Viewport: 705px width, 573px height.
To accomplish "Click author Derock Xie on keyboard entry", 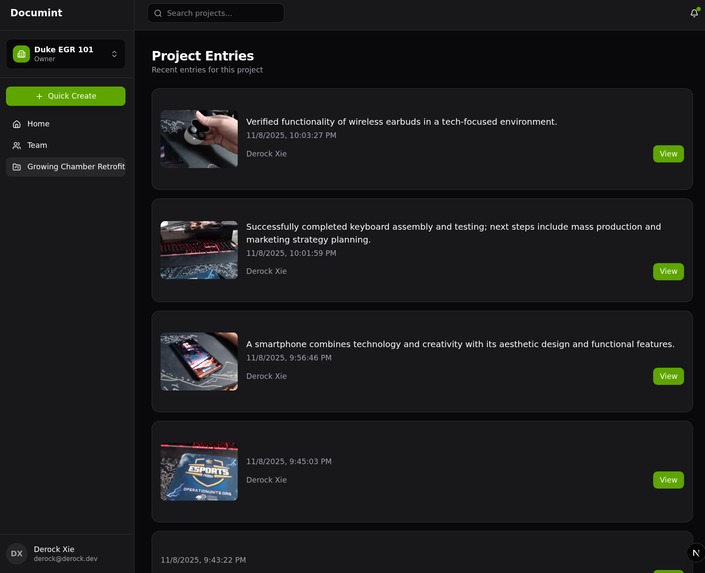I will coord(266,271).
